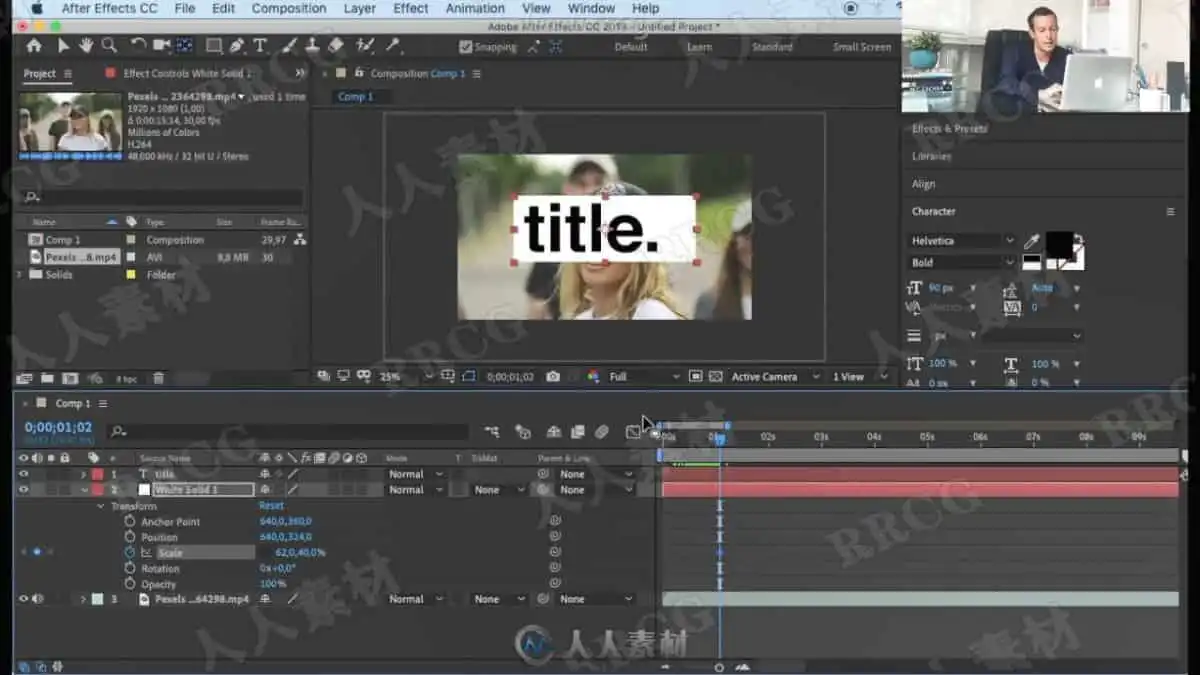Open the Helvetica font family dropdown
Image resolution: width=1200 pixels, height=675 pixels.
click(x=962, y=241)
